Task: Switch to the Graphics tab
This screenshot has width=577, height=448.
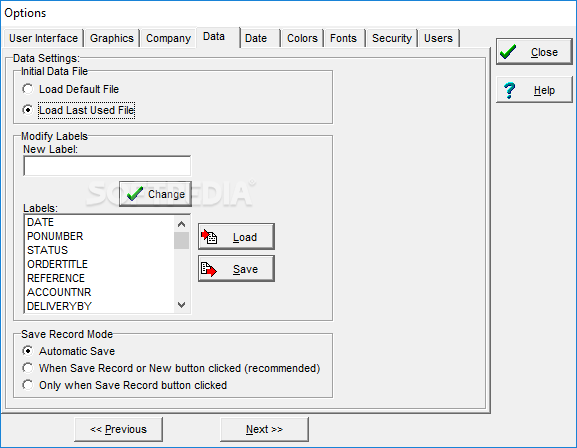Action: tap(111, 38)
